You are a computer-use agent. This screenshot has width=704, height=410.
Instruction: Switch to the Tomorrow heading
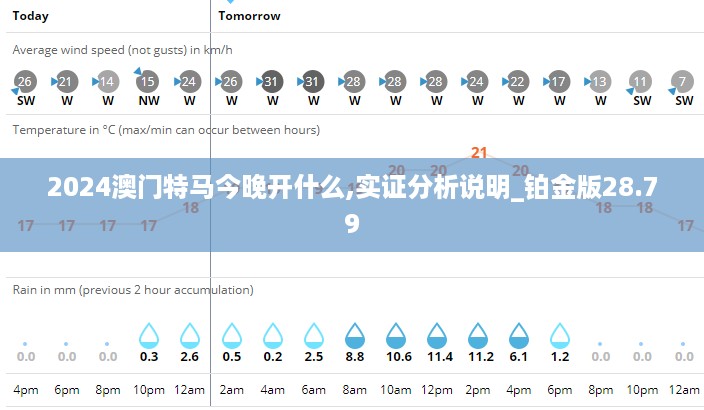click(x=249, y=16)
